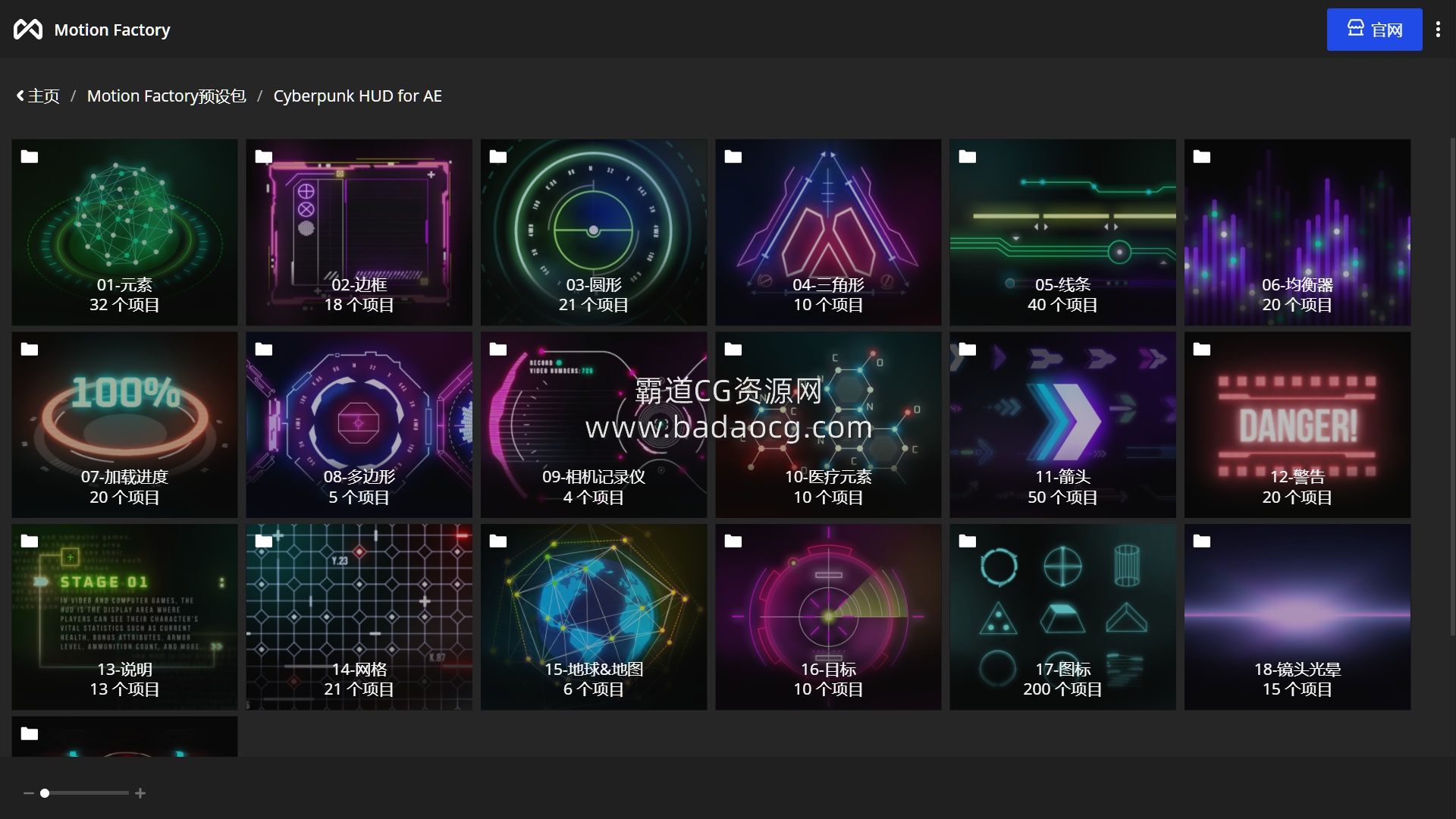1456x819 pixels.
Task: Click the thumbnail size slider handle
Action: coord(45,793)
